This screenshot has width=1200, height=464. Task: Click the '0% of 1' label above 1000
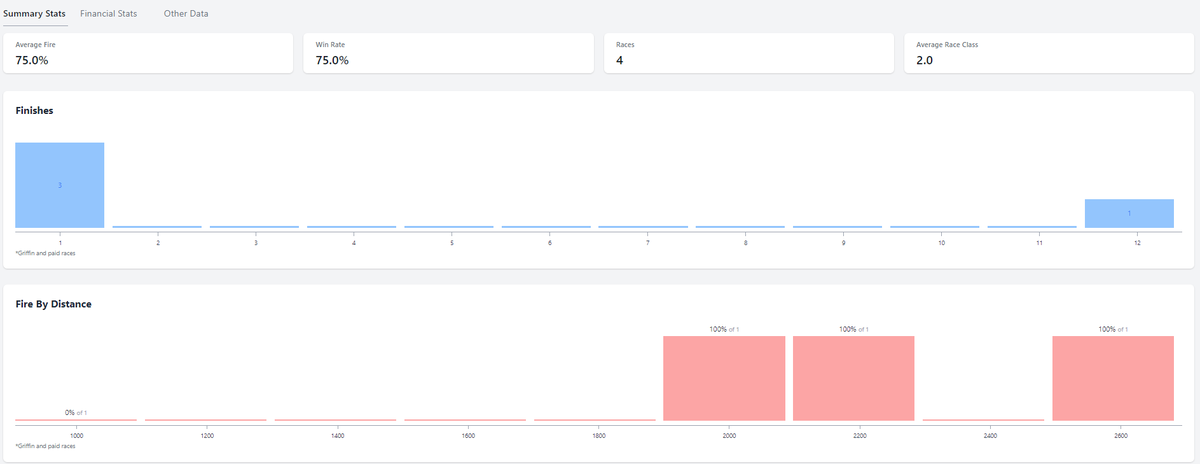tap(76, 412)
